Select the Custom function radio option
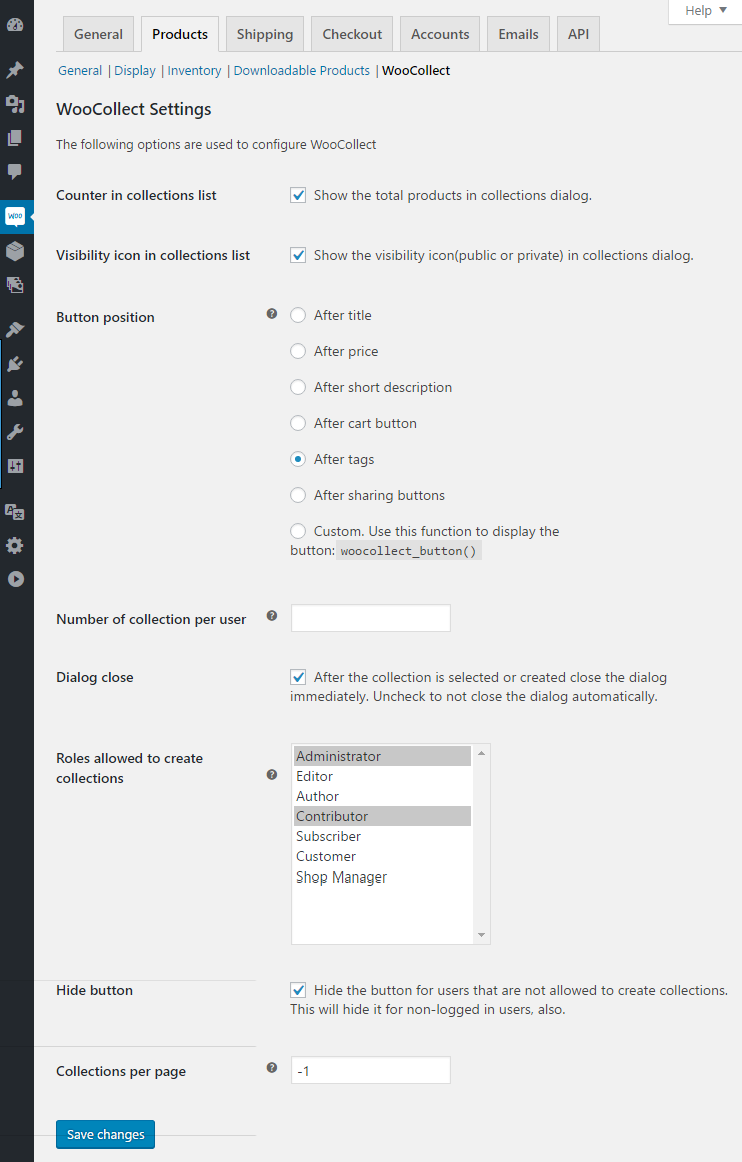 [x=298, y=531]
